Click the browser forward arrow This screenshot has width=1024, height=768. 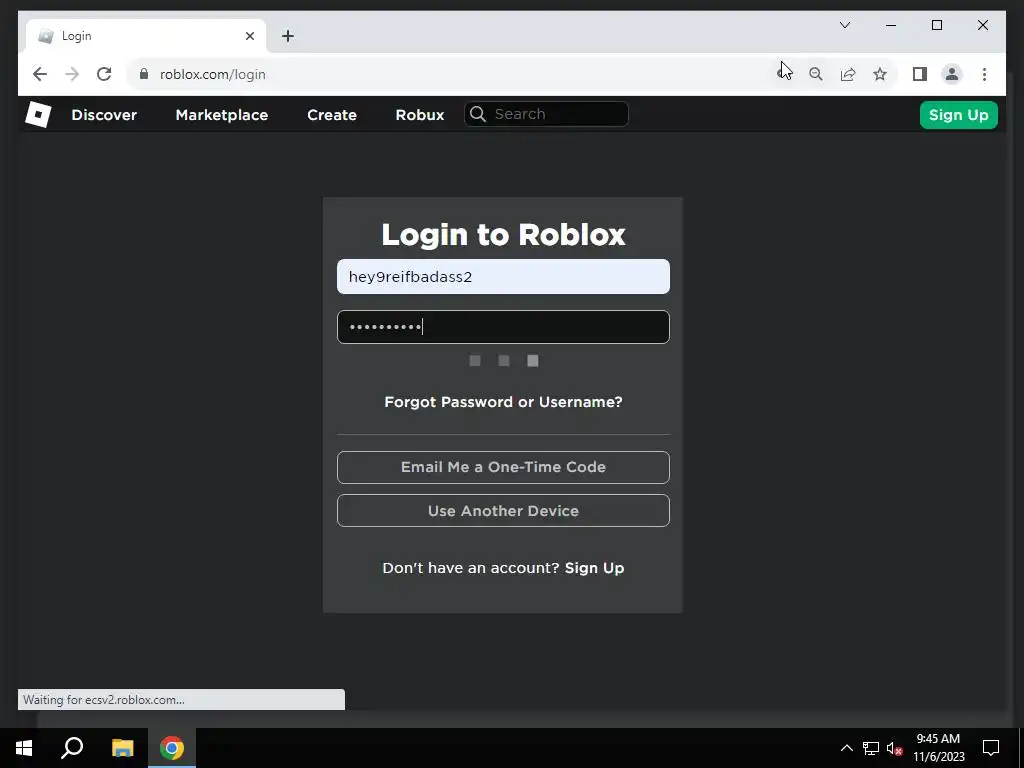point(72,74)
